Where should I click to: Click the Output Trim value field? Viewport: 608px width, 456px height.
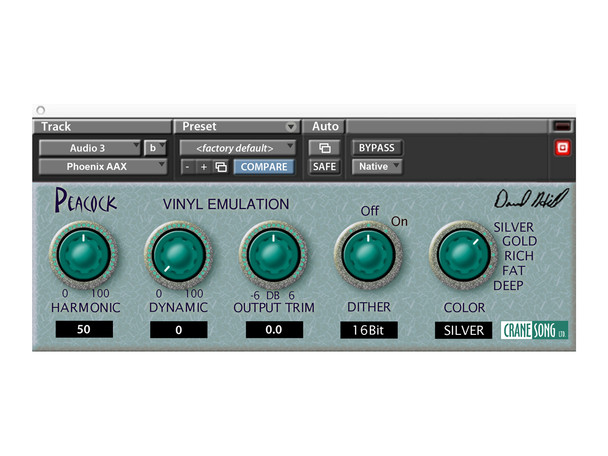274,330
